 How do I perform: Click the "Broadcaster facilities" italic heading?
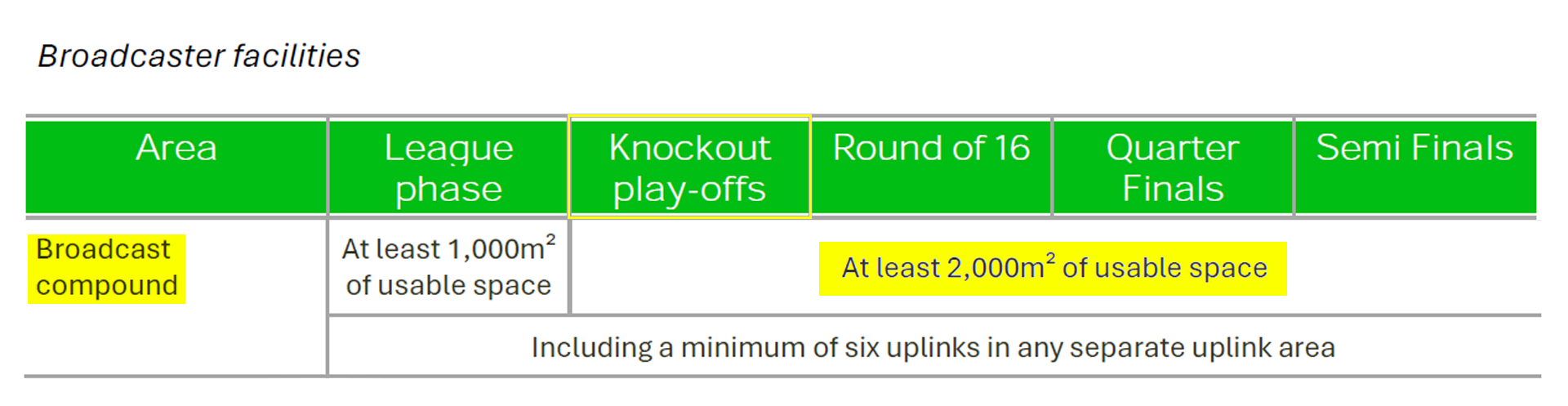pos(198,56)
